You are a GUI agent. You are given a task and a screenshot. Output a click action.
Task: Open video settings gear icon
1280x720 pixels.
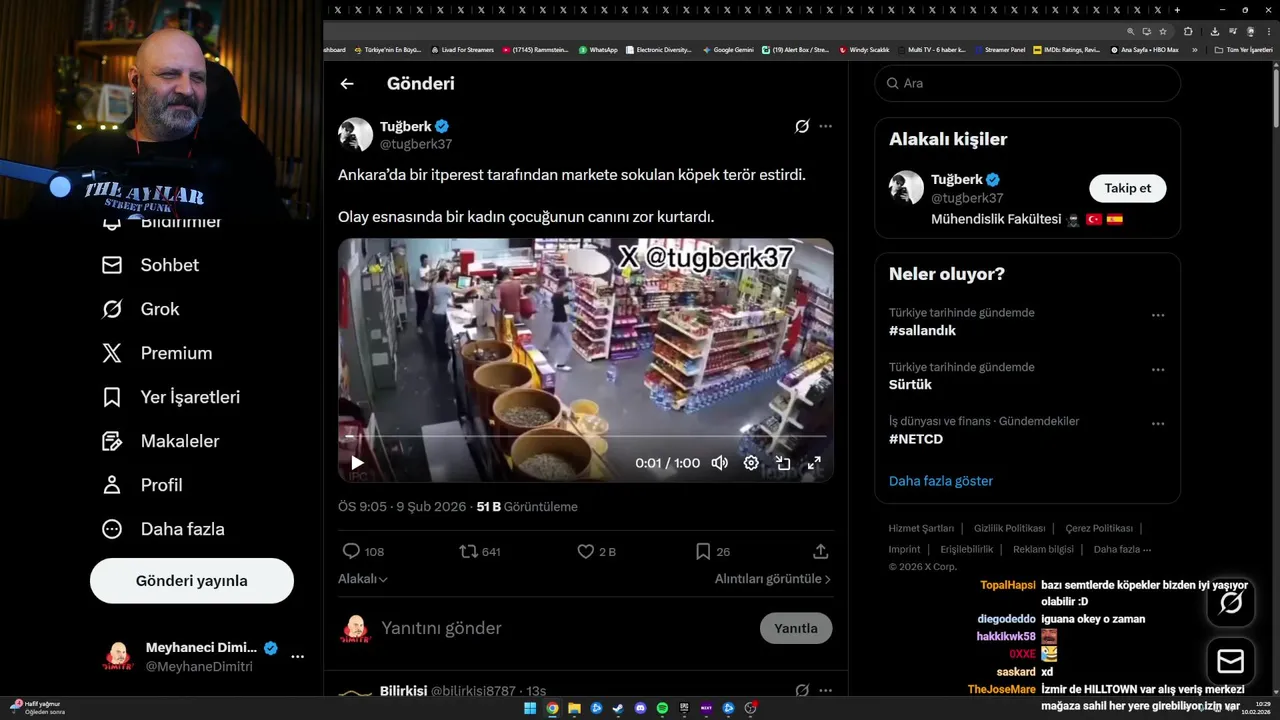tap(751, 463)
